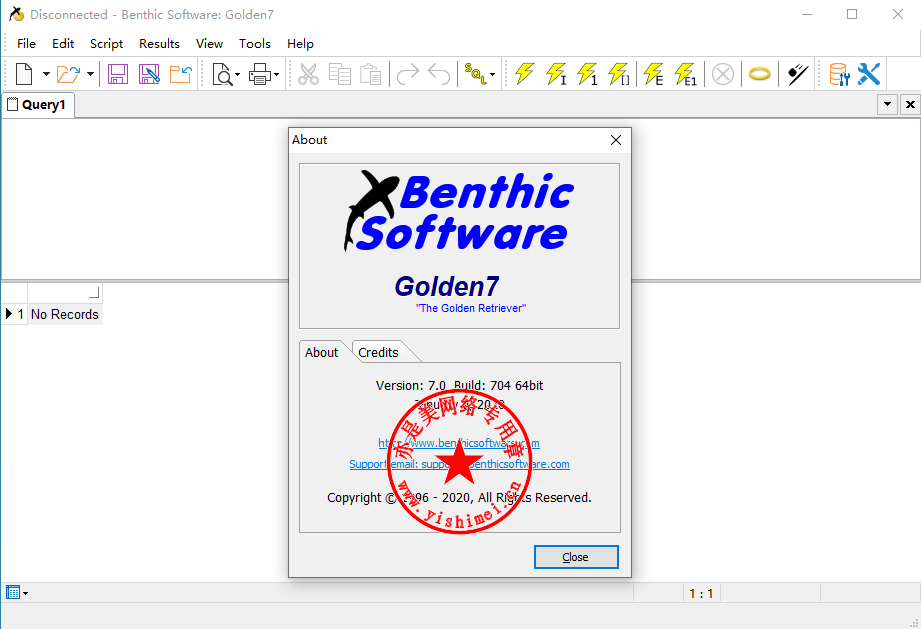Click the Copy toolbar icon

[x=340, y=74]
